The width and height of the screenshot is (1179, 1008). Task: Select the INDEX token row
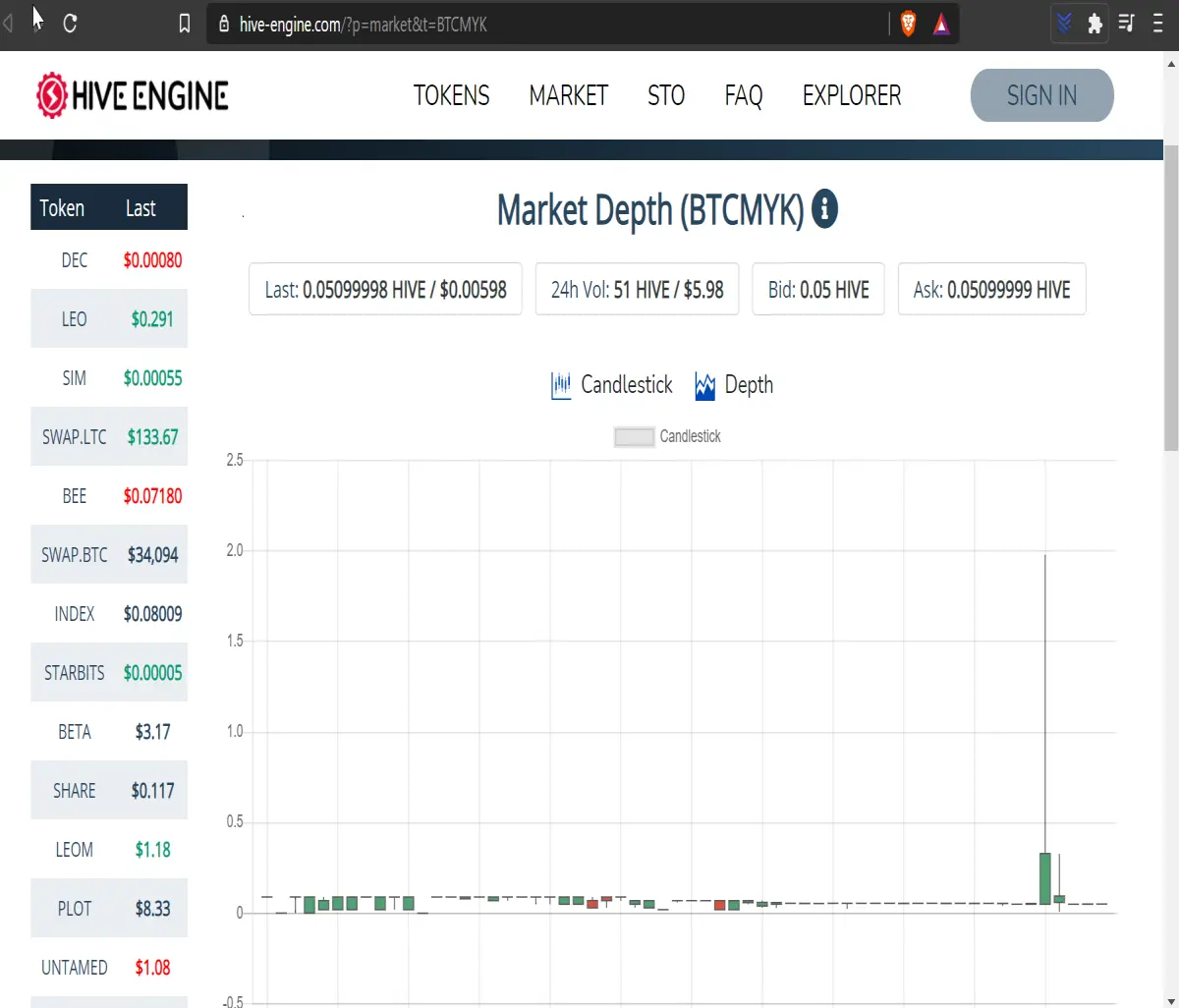(x=109, y=613)
